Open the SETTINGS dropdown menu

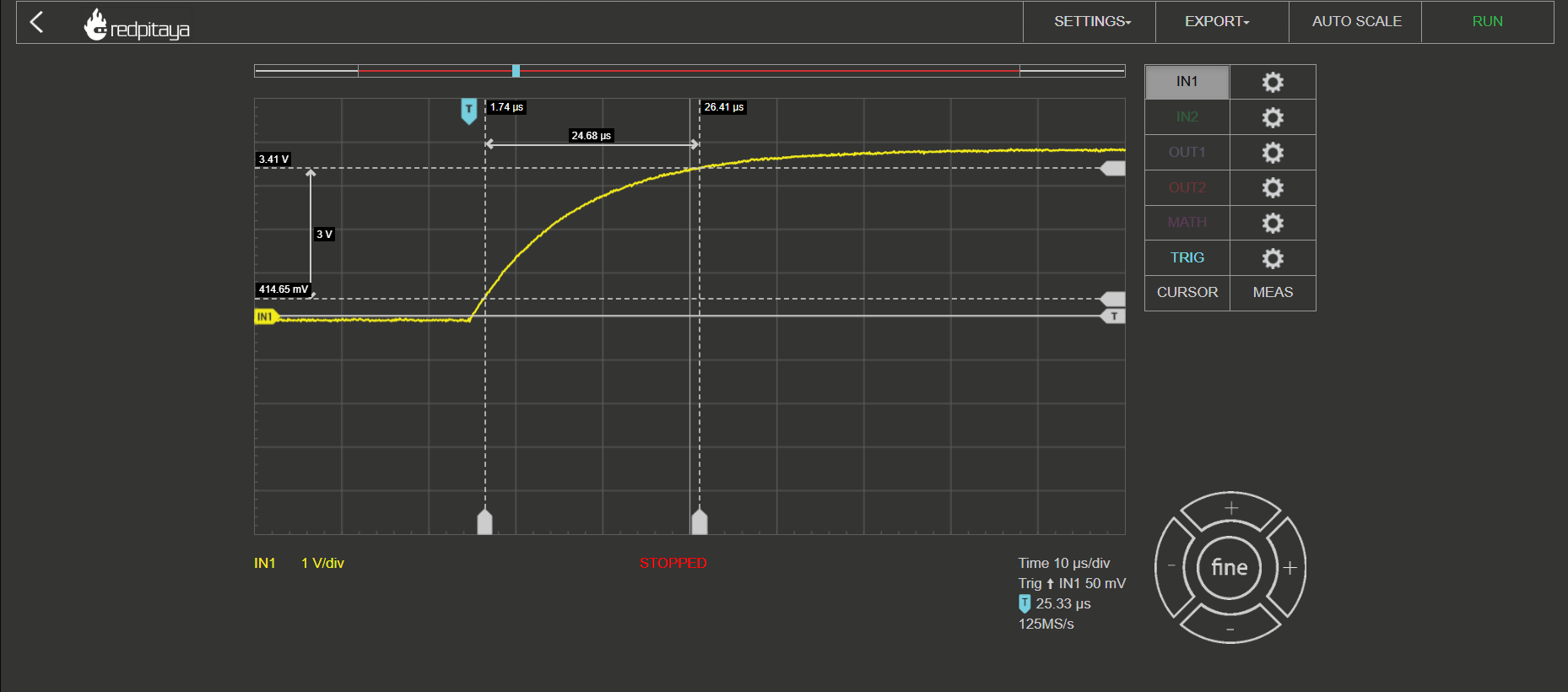pyautogui.click(x=1092, y=22)
